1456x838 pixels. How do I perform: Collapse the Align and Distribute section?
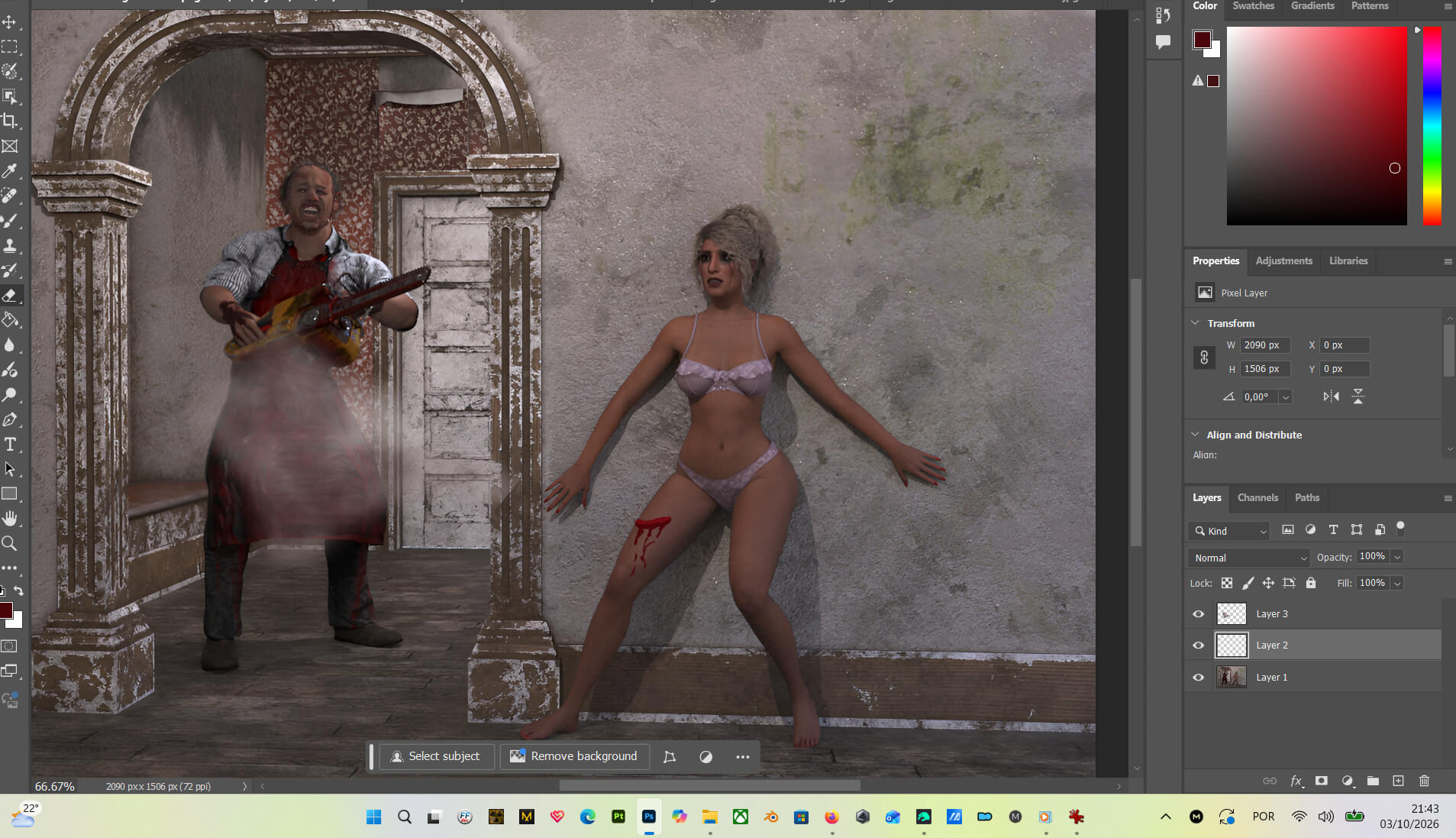tap(1196, 435)
